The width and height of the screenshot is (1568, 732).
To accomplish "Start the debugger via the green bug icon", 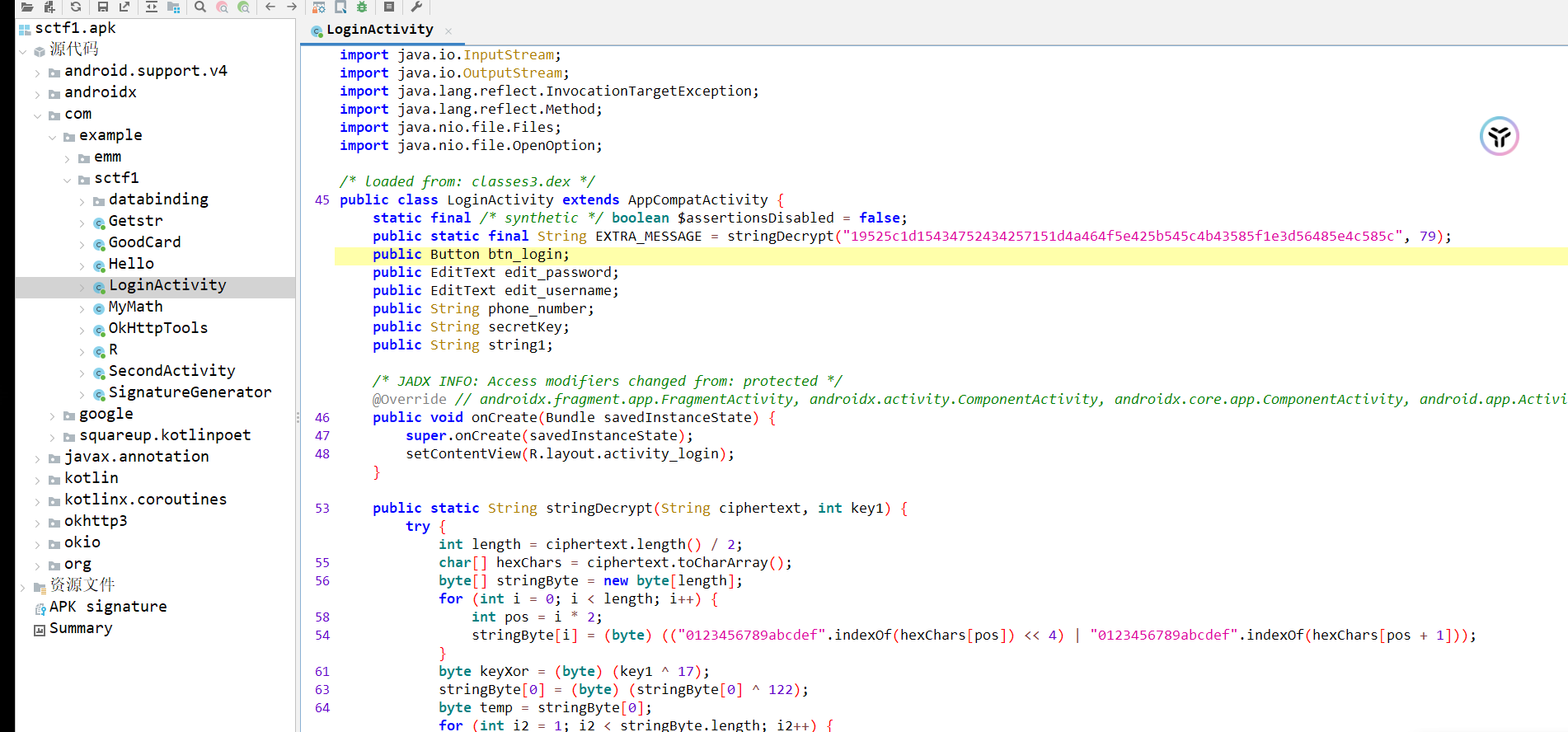I will [362, 7].
